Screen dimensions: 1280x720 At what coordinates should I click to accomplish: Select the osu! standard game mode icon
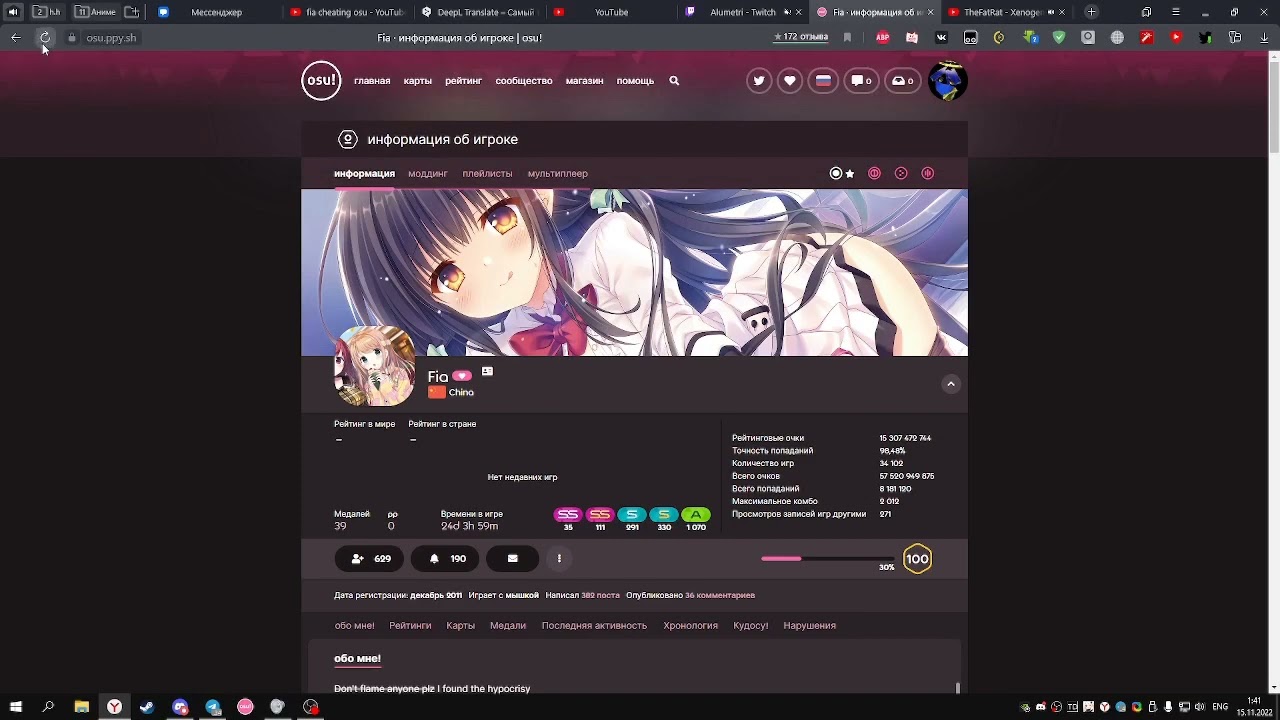point(836,174)
